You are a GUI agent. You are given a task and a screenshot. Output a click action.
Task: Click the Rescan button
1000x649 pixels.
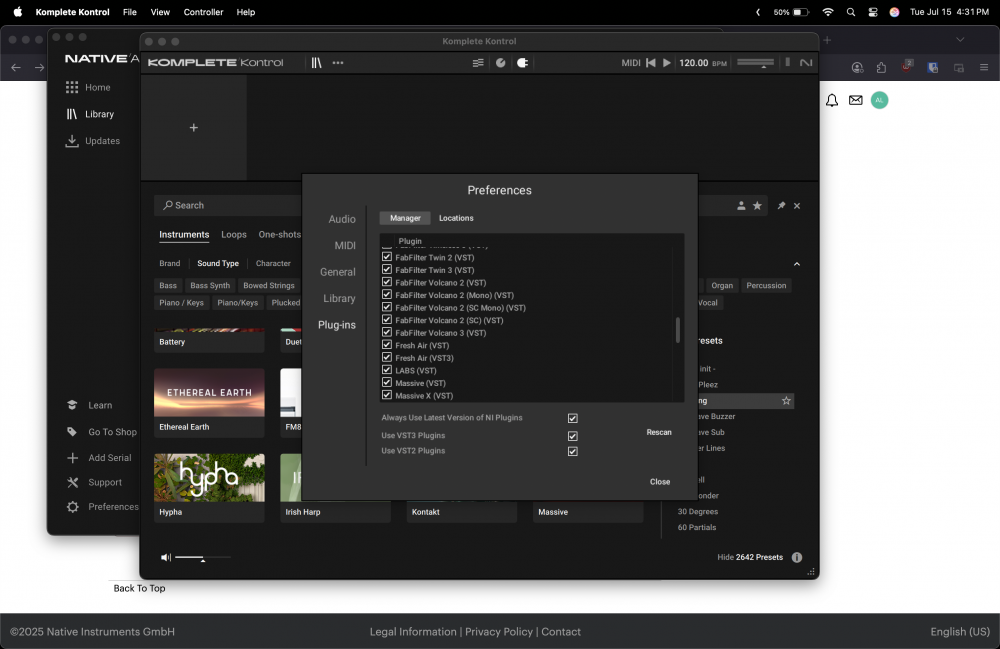click(659, 432)
